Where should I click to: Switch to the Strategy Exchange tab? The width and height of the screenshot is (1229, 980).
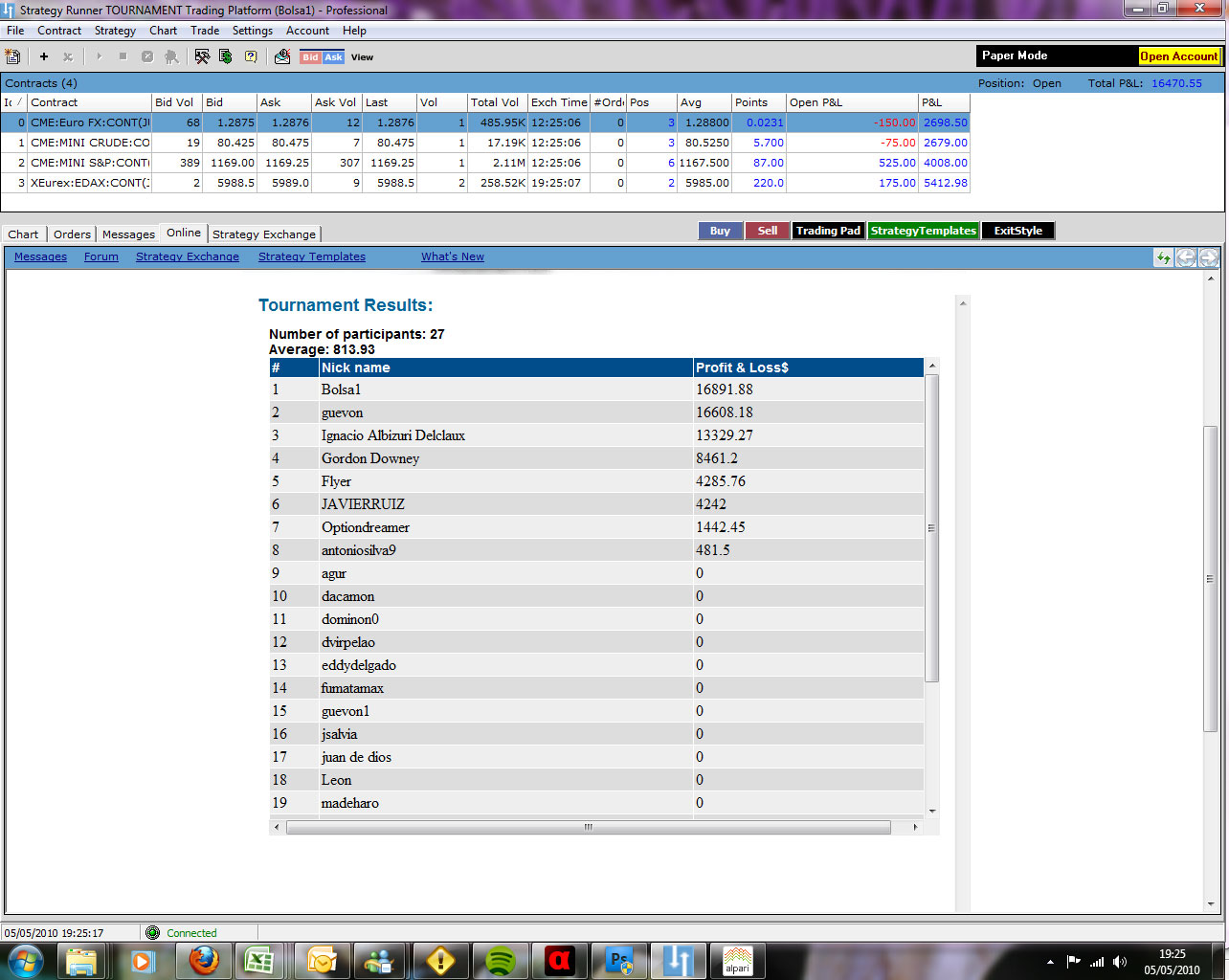[264, 234]
